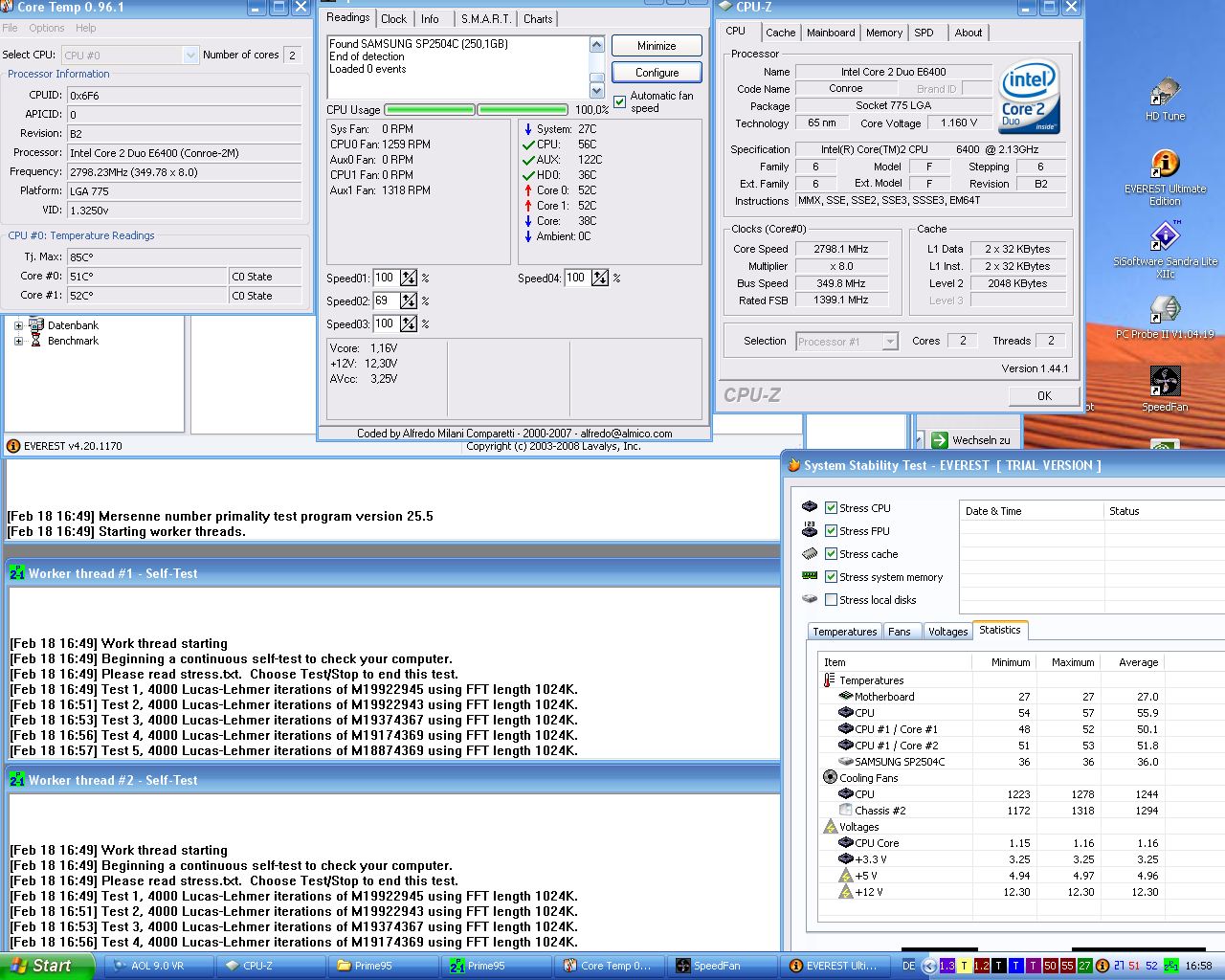
Task: Open the Options menu in Core Temp
Action: click(x=47, y=28)
